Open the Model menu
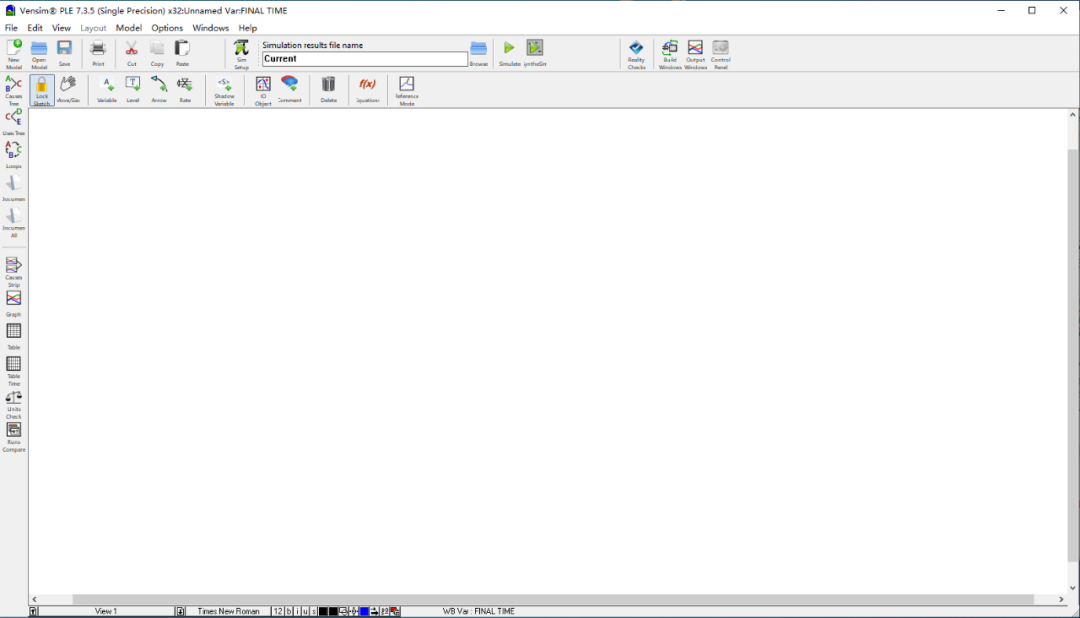This screenshot has width=1080, height=618. [129, 28]
